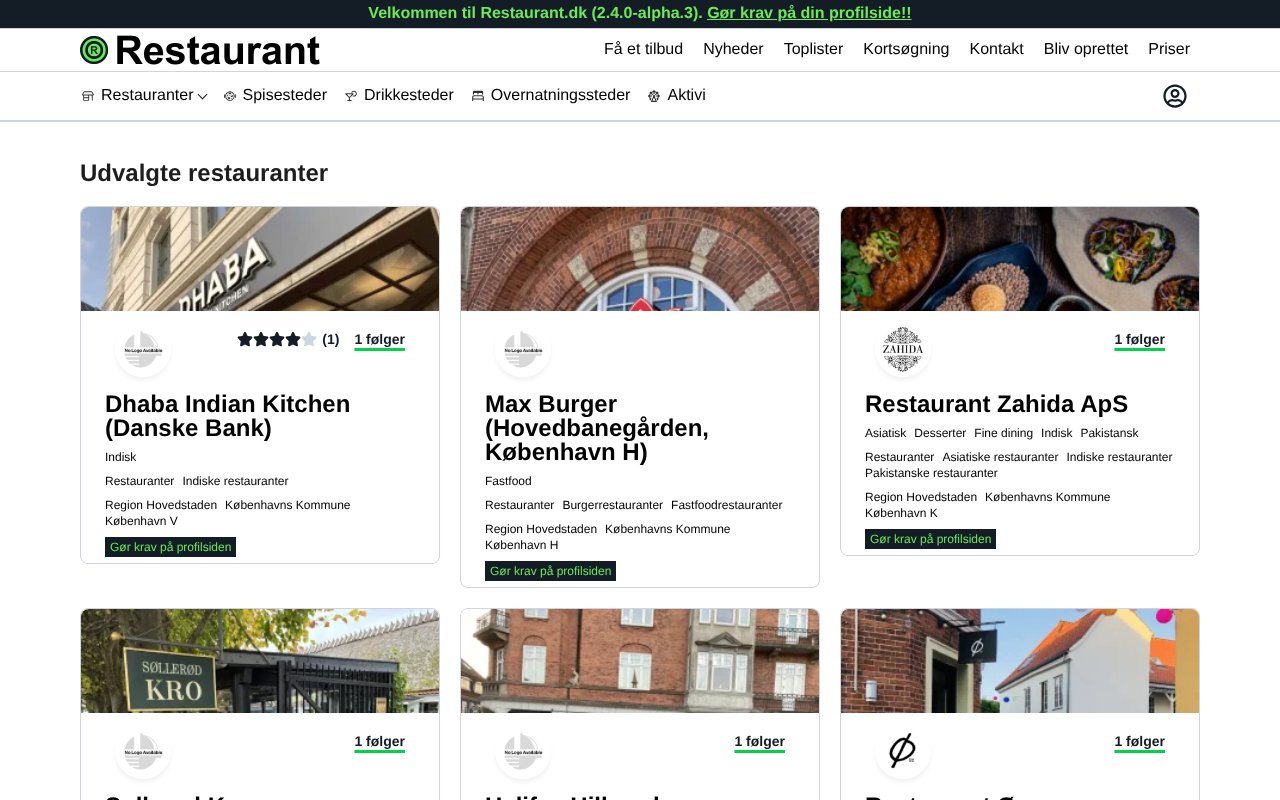Screen dimensions: 1280x800
Task: Click the Drikkesteder cocktail glass icon
Action: coord(351,96)
